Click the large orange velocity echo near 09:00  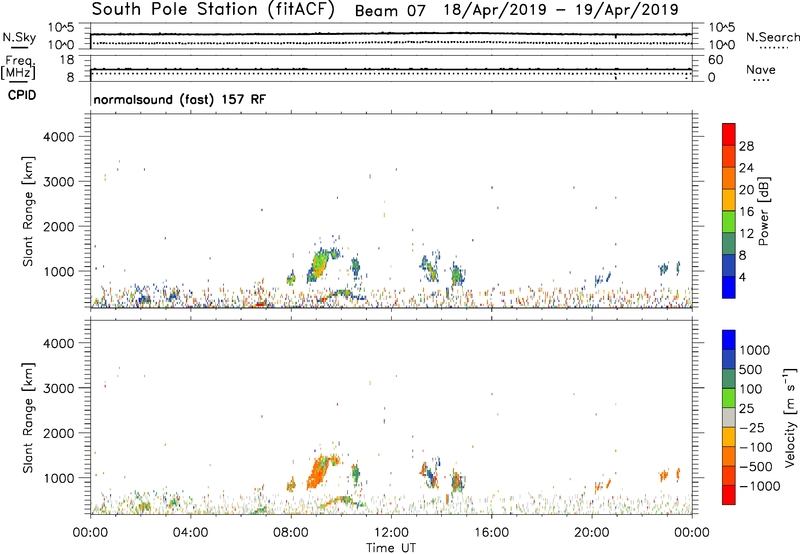[x=319, y=472]
